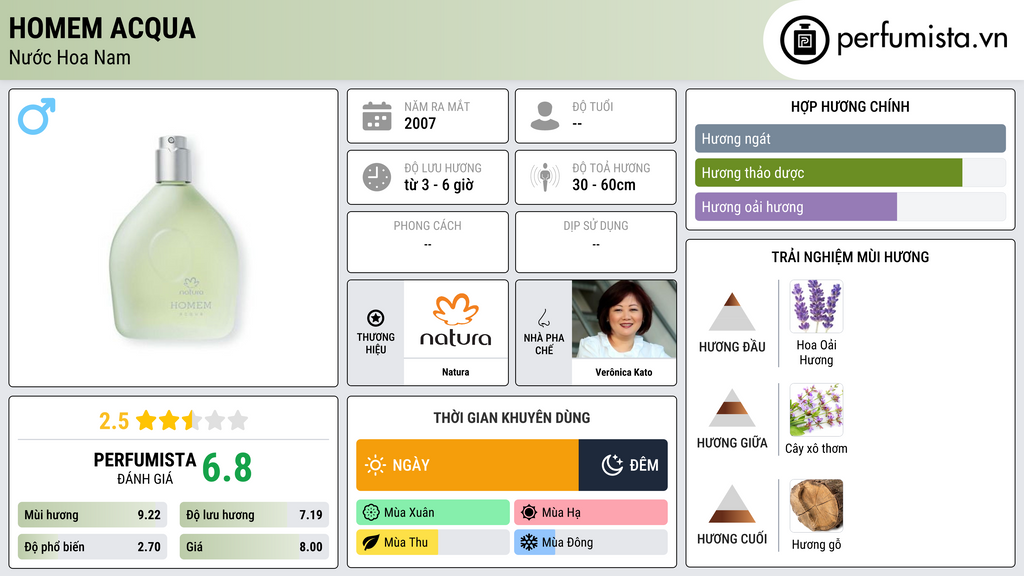The image size is (1024, 576).
Task: Click the Hợp hương chính heading
Action: pos(850,106)
